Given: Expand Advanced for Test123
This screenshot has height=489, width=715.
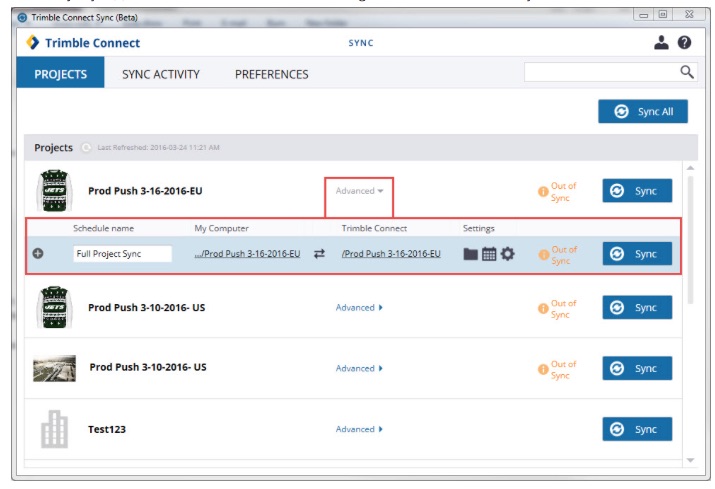Looking at the screenshot, I should 359,429.
